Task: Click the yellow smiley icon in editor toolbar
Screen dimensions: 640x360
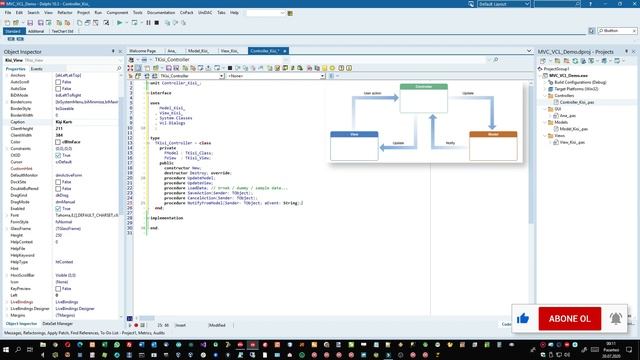Action: point(332,68)
